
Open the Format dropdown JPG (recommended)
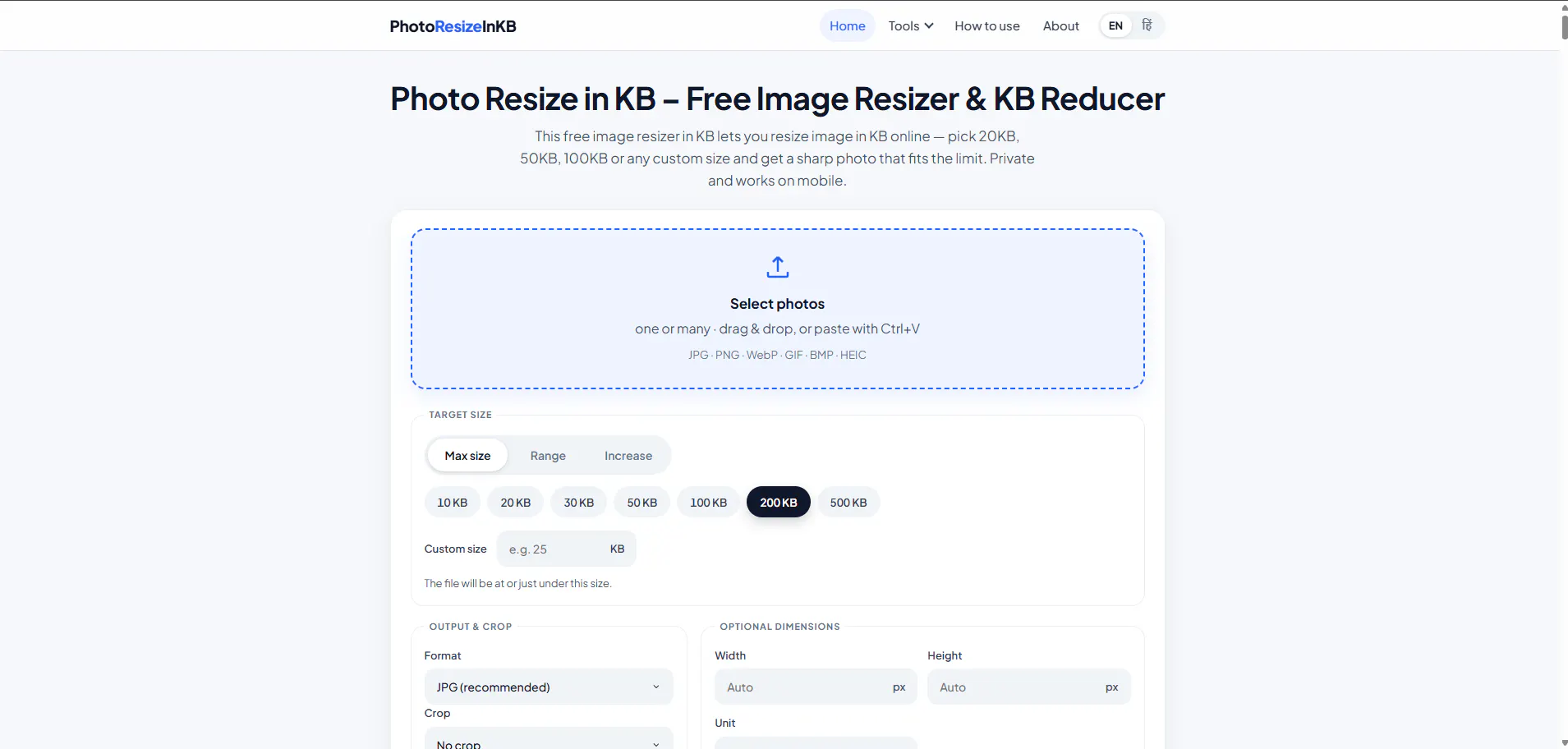click(549, 687)
